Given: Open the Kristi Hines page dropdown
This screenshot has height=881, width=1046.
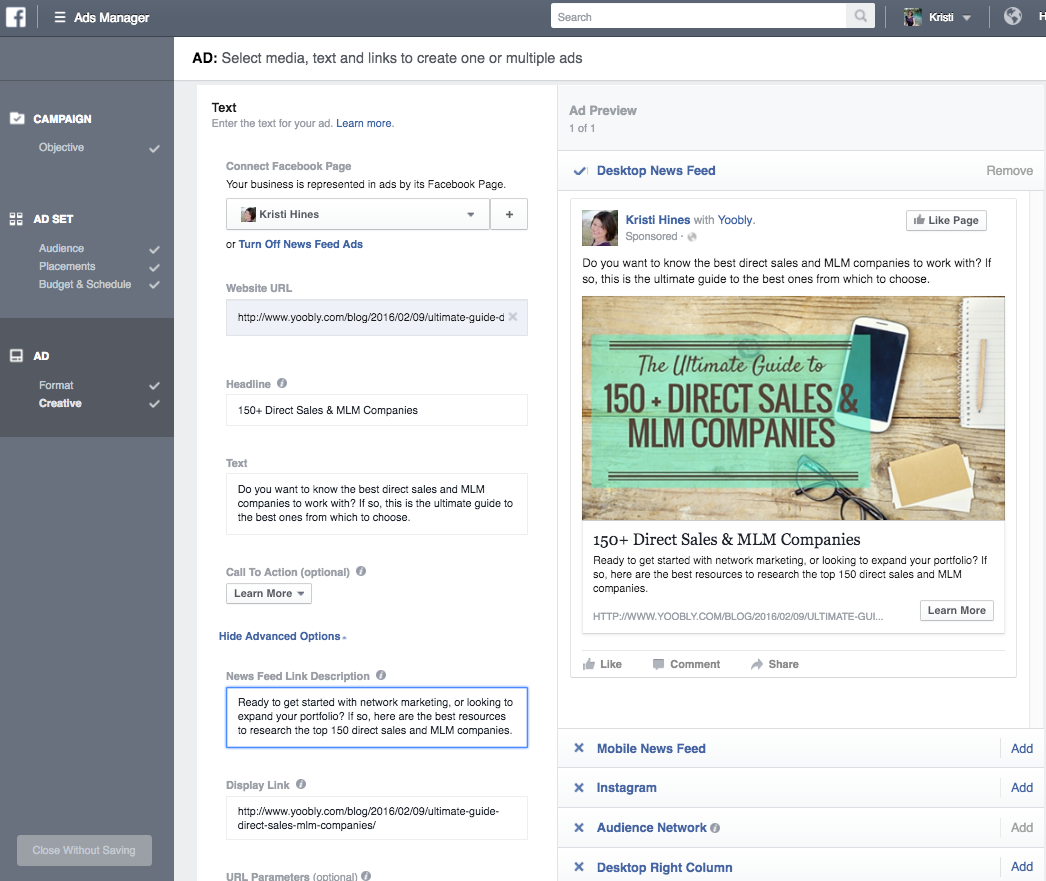Looking at the screenshot, I should 358,214.
